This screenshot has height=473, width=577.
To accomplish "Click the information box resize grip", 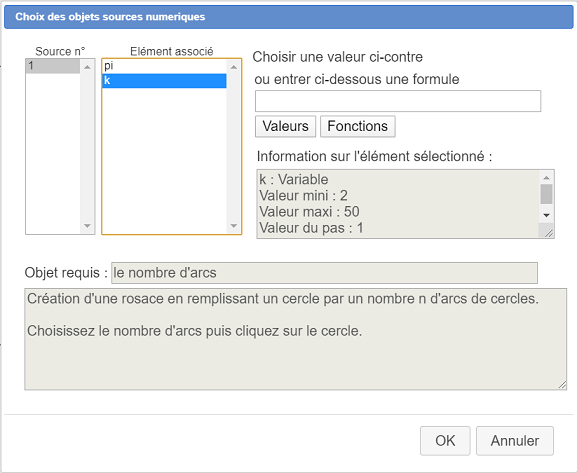I will pyautogui.click(x=548, y=233).
